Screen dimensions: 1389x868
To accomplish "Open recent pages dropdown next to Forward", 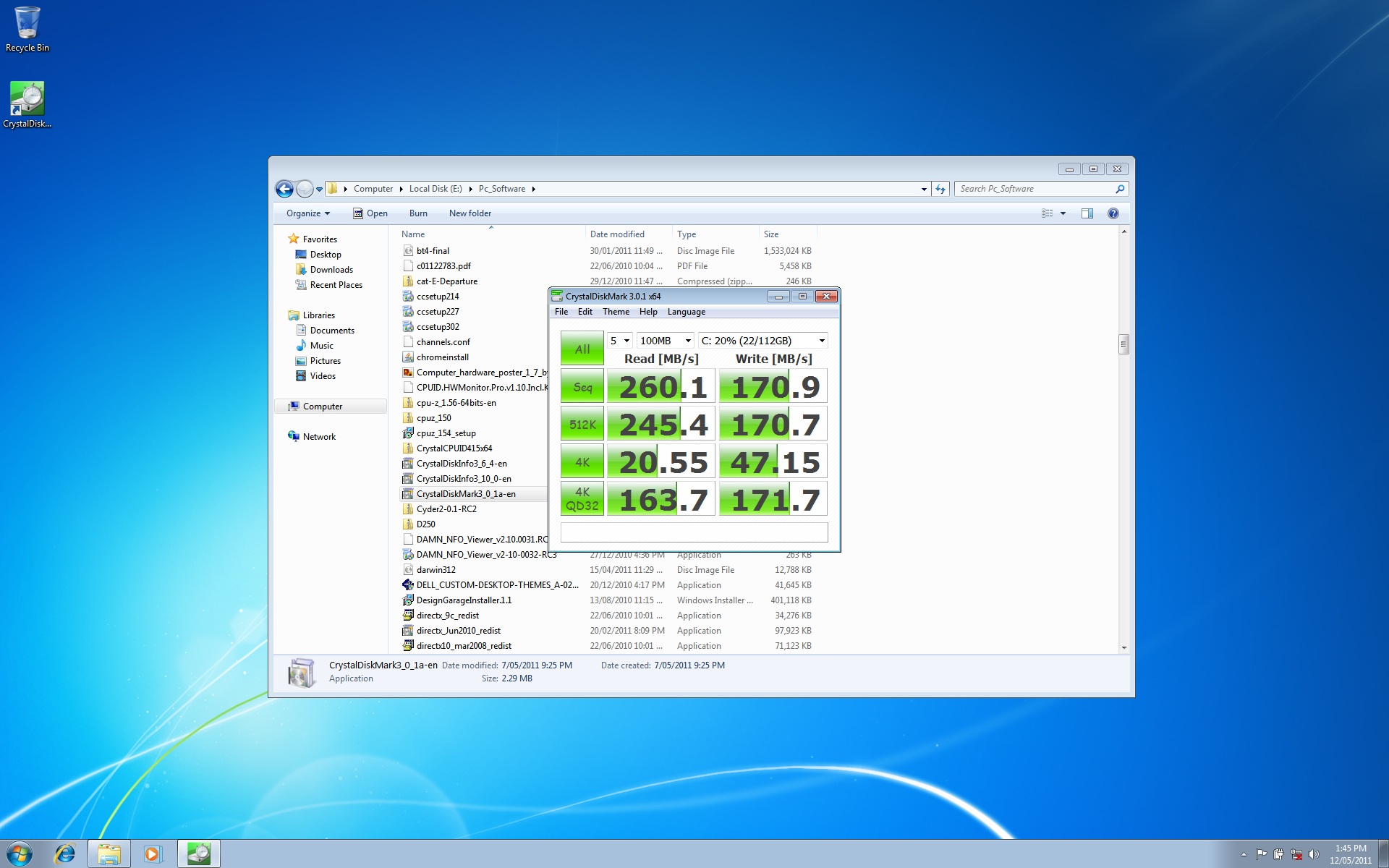I will pos(319,190).
